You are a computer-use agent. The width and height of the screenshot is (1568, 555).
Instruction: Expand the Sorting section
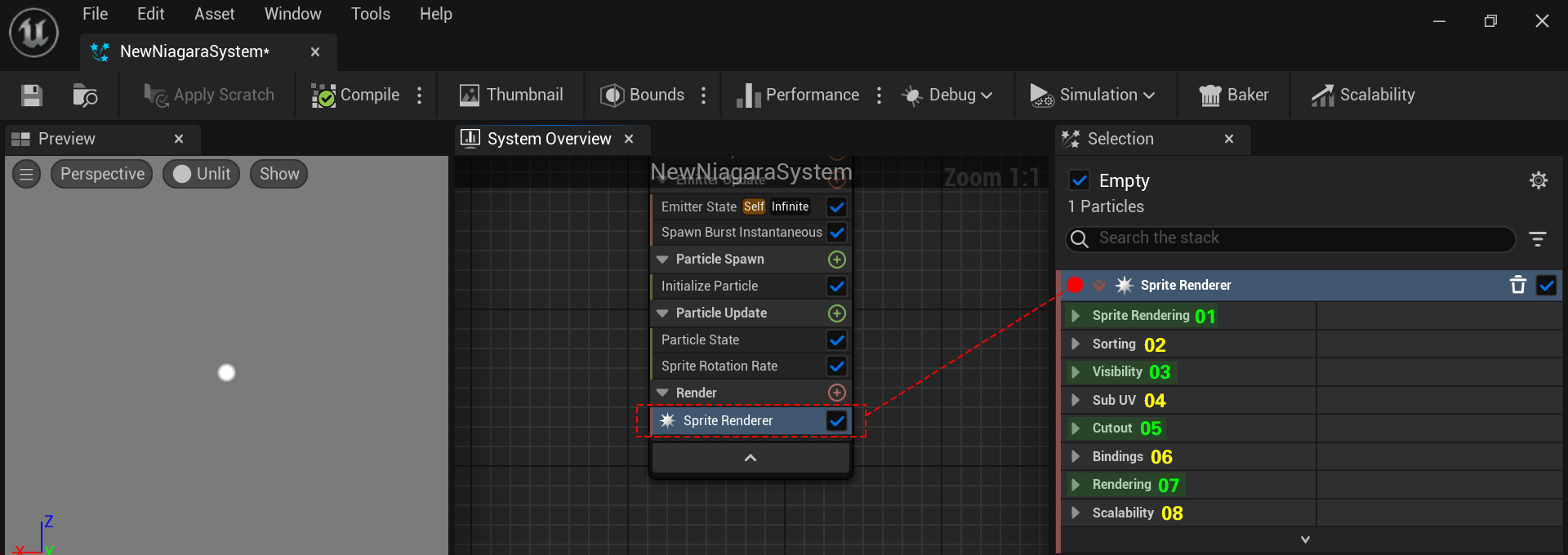point(1076,344)
